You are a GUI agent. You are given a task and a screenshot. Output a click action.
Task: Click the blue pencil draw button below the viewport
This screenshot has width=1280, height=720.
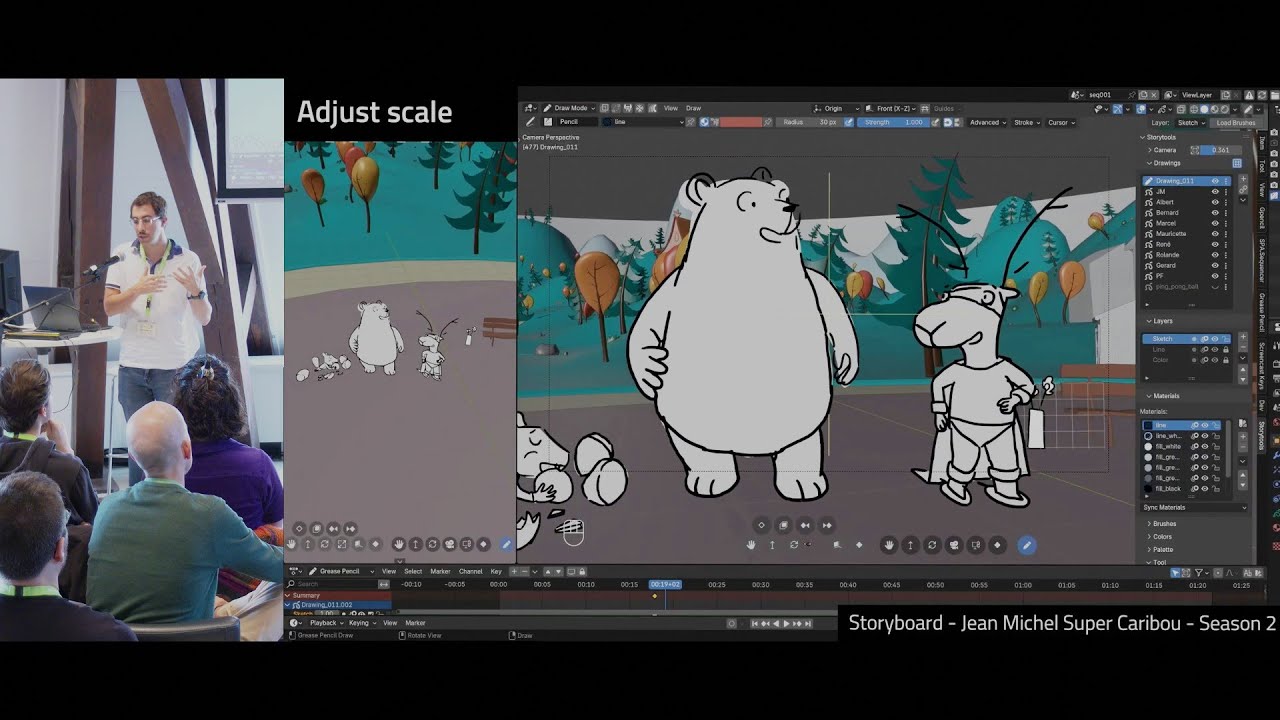point(1026,545)
